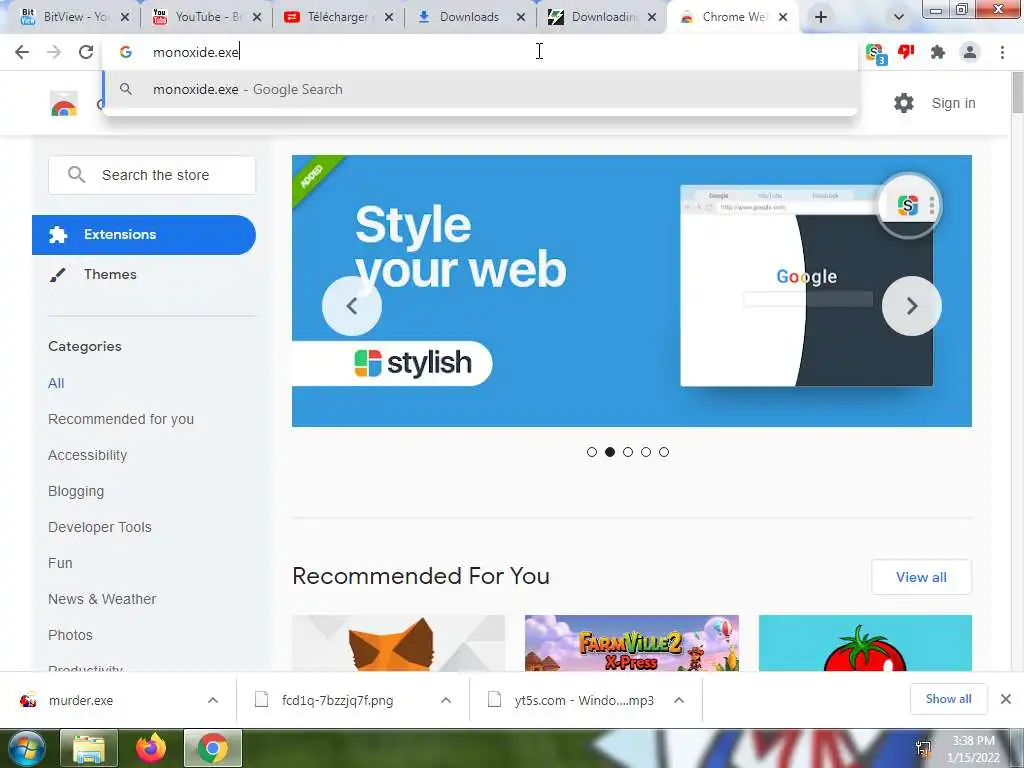Close the Télécharger tab

[x=389, y=17]
